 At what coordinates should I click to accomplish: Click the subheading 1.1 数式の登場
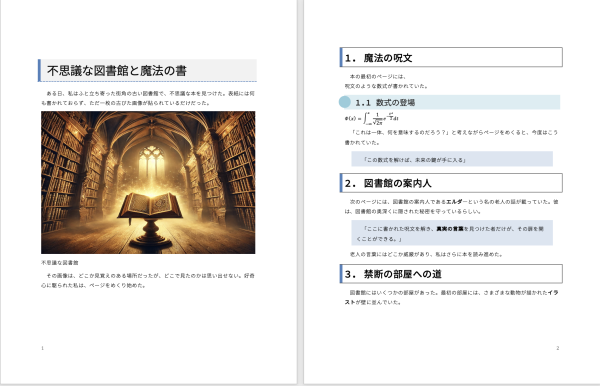pyautogui.click(x=385, y=103)
